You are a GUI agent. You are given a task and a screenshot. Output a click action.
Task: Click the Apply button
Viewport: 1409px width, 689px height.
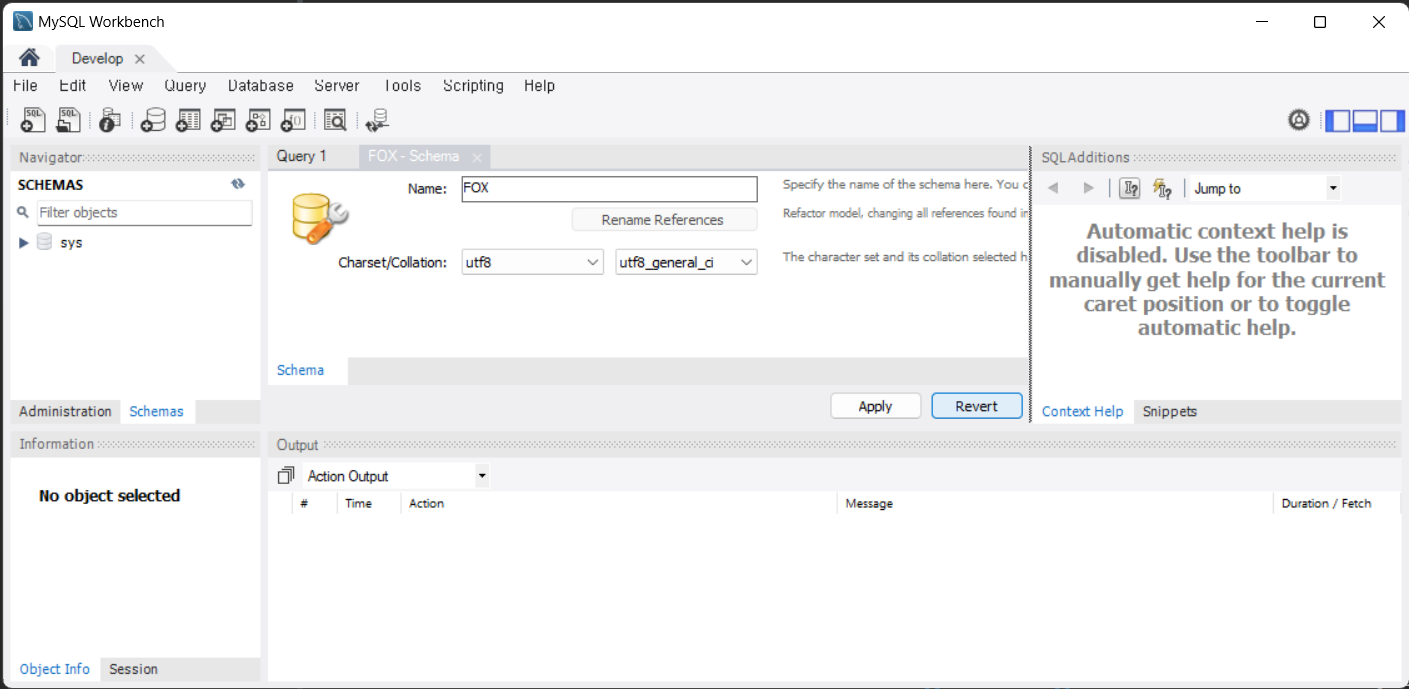(875, 406)
